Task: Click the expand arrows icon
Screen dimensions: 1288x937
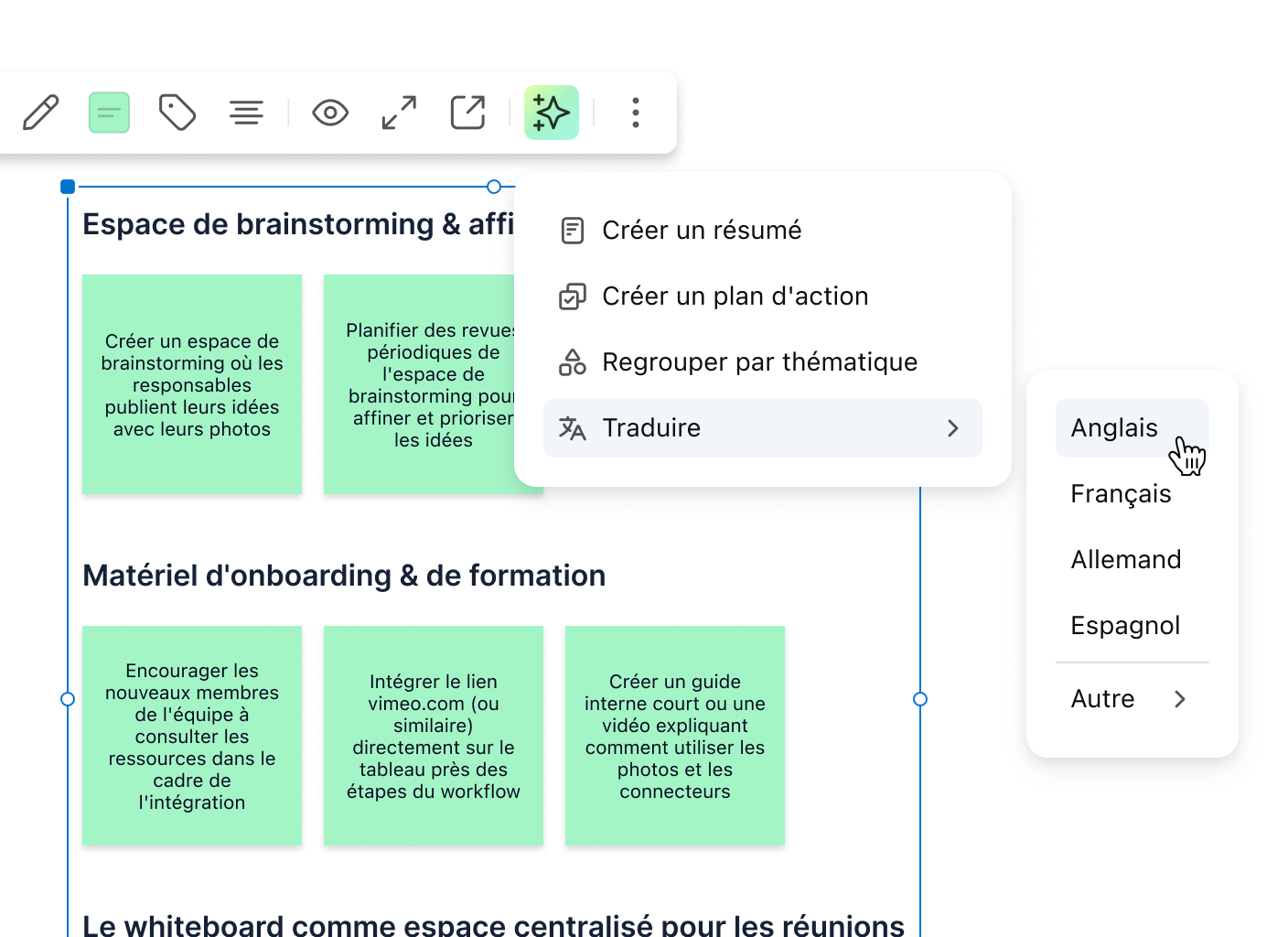Action: [x=399, y=113]
